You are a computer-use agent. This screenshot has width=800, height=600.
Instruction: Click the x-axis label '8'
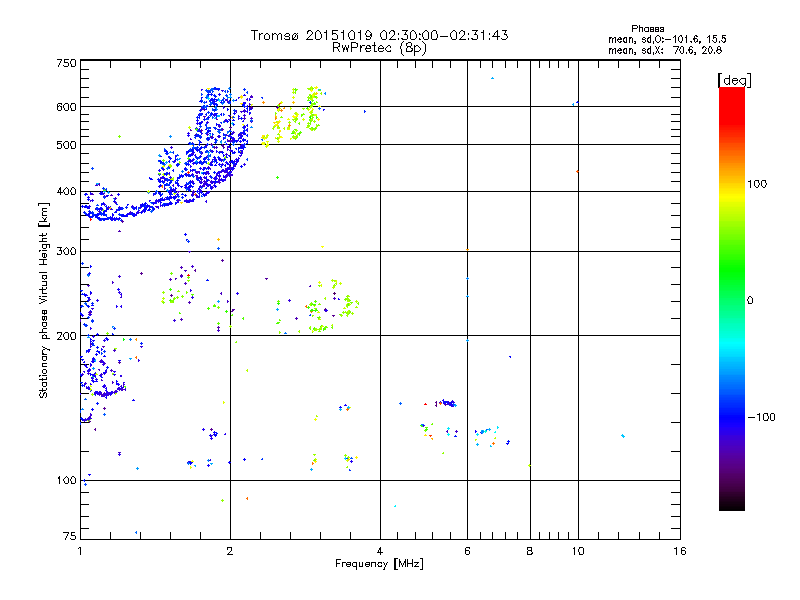point(530,551)
